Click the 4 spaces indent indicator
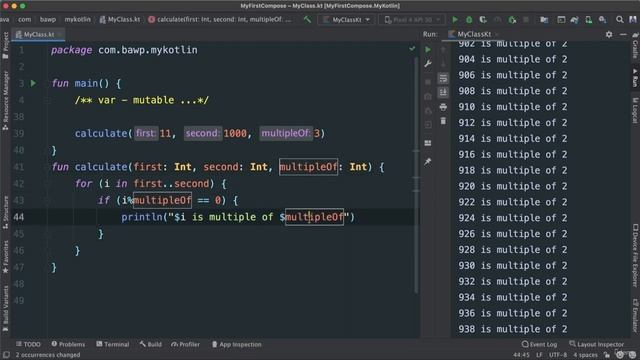Screen dimensions: 640x360 pos(585,355)
